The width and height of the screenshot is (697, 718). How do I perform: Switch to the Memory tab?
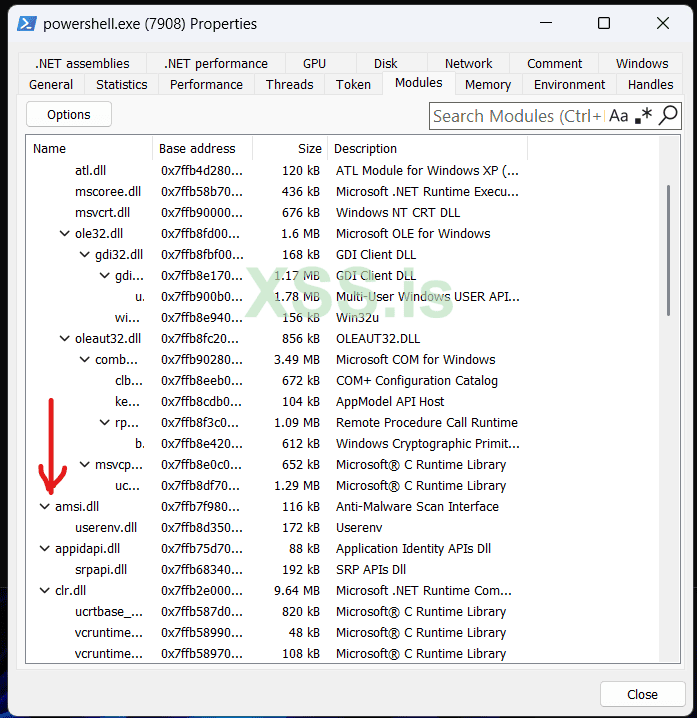(488, 85)
